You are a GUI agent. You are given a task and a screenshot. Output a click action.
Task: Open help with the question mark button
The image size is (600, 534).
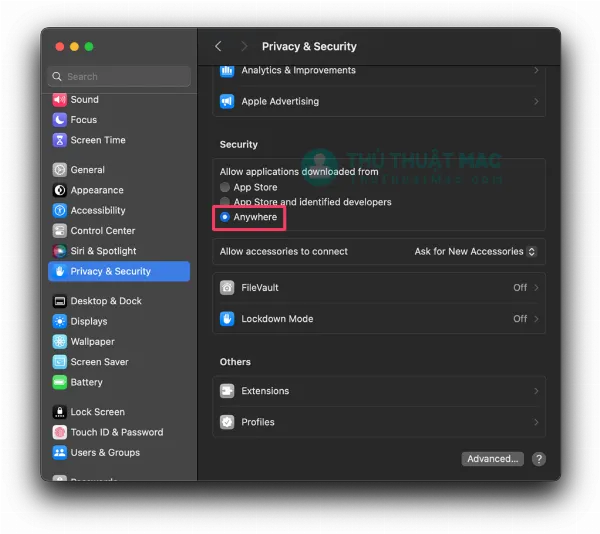(x=539, y=459)
